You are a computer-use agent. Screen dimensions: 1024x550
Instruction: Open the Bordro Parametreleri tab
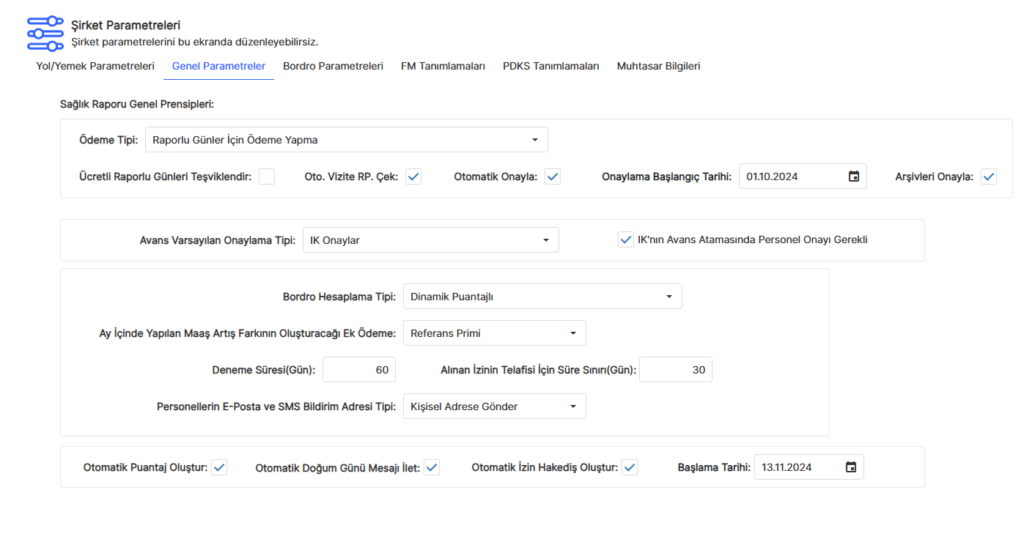click(333, 66)
